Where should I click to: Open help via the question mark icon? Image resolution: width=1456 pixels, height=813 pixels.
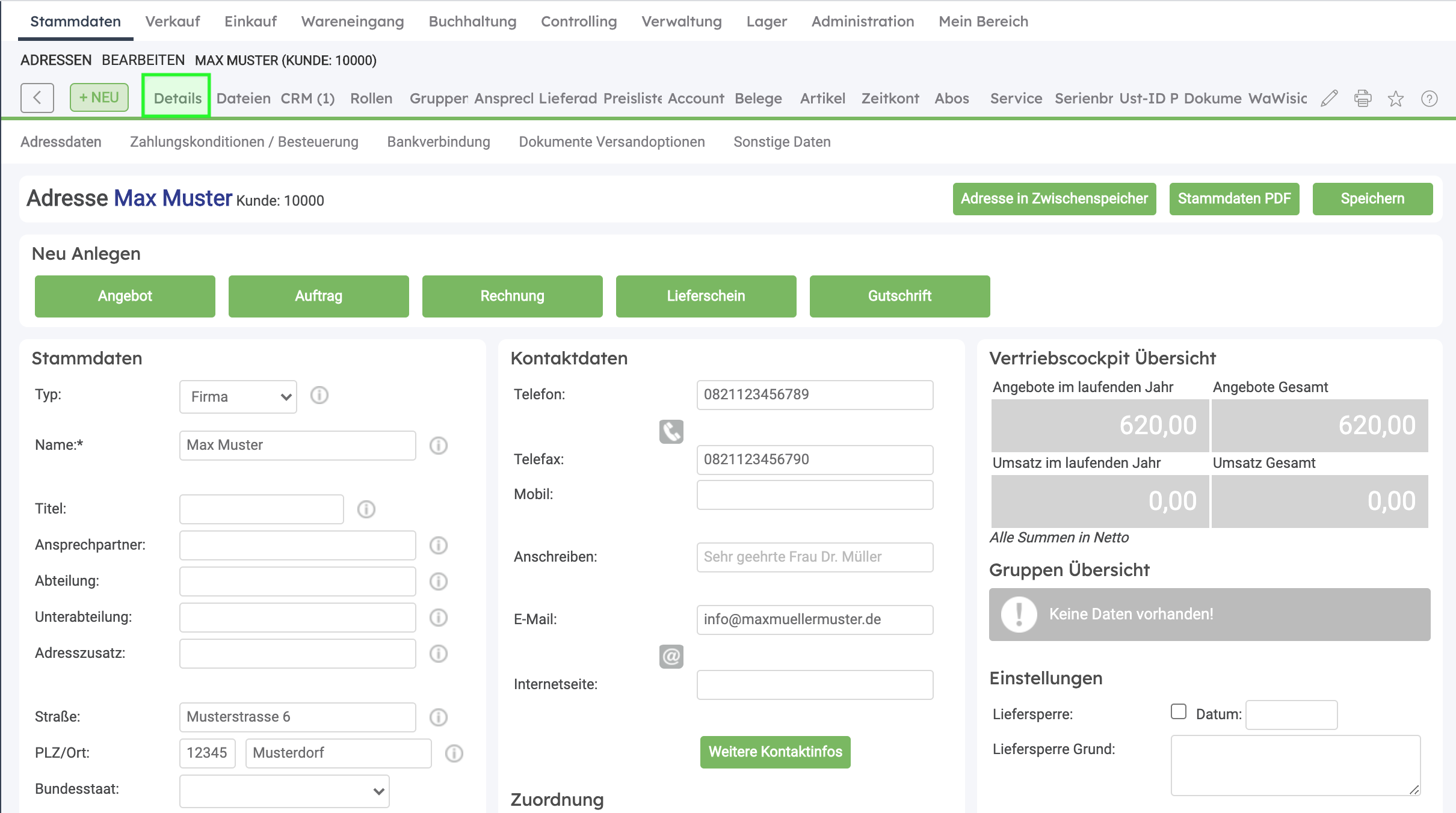1429,98
